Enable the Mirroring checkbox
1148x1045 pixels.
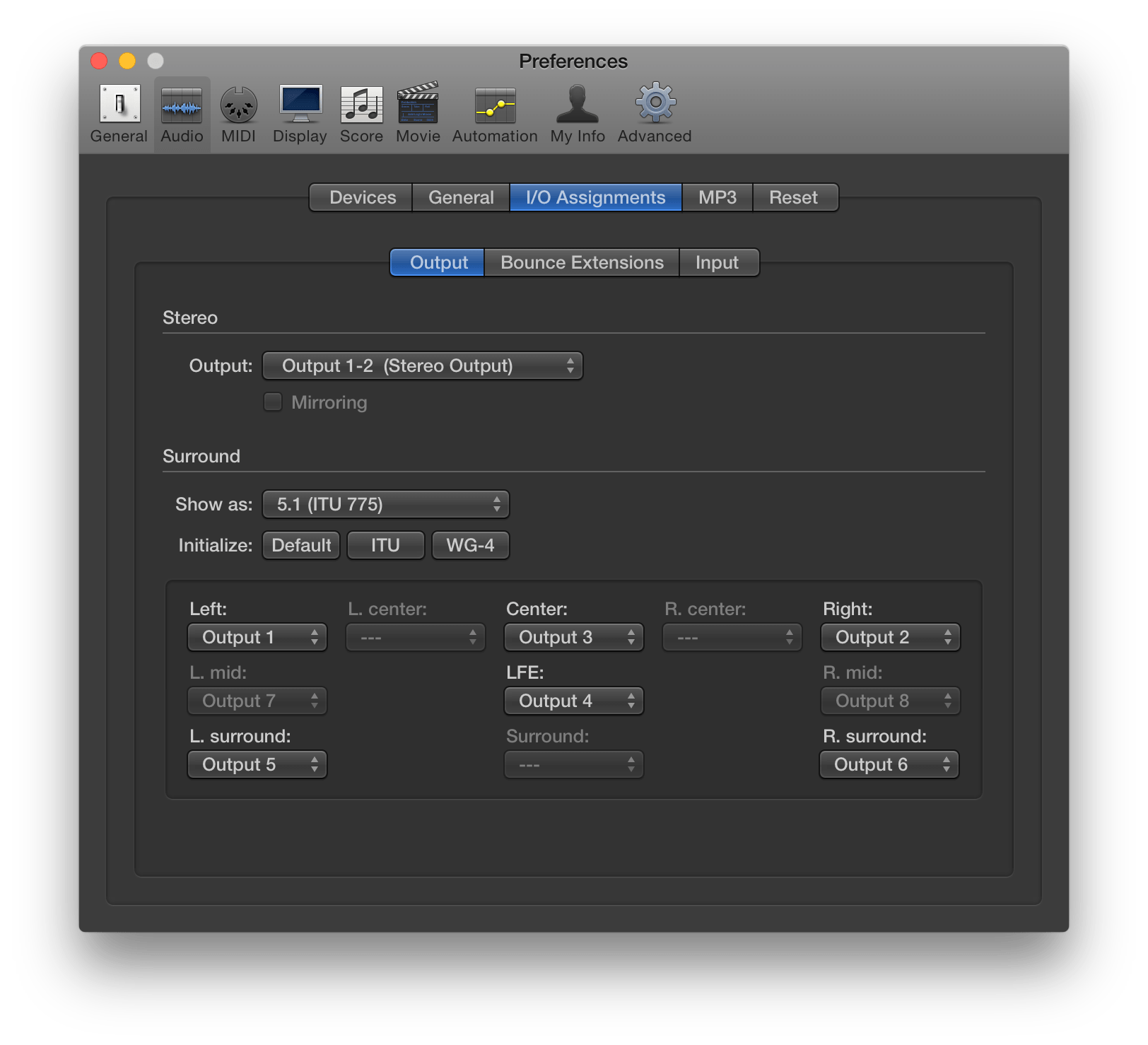tap(273, 402)
